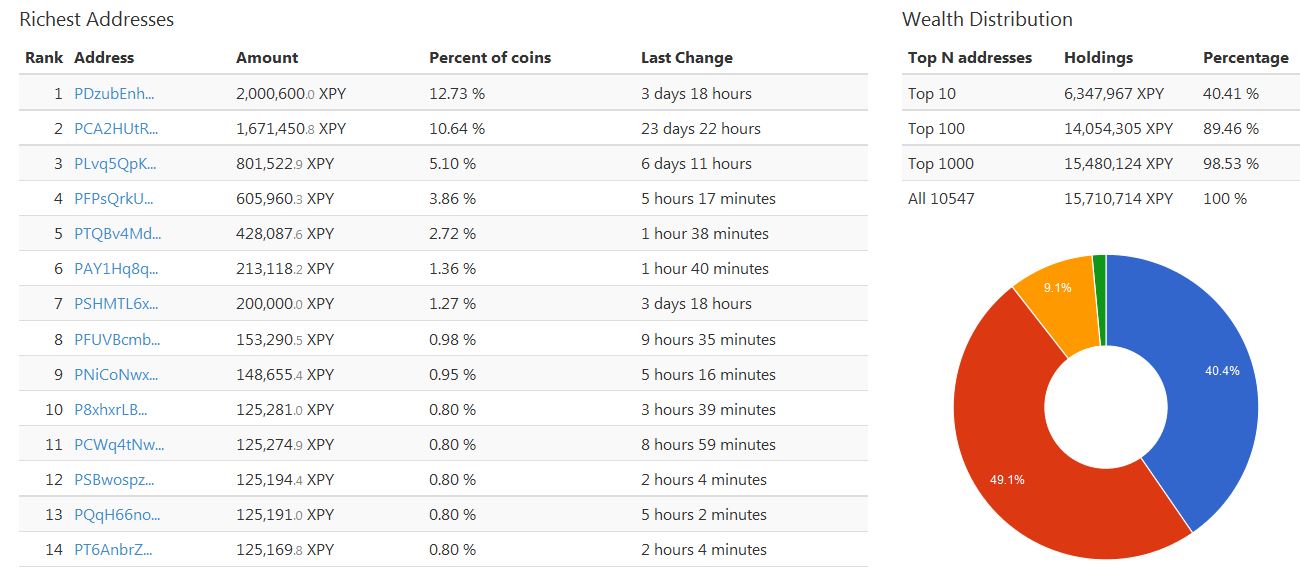Click the Amount column header
The width and height of the screenshot is (1300, 567).
pos(267,58)
